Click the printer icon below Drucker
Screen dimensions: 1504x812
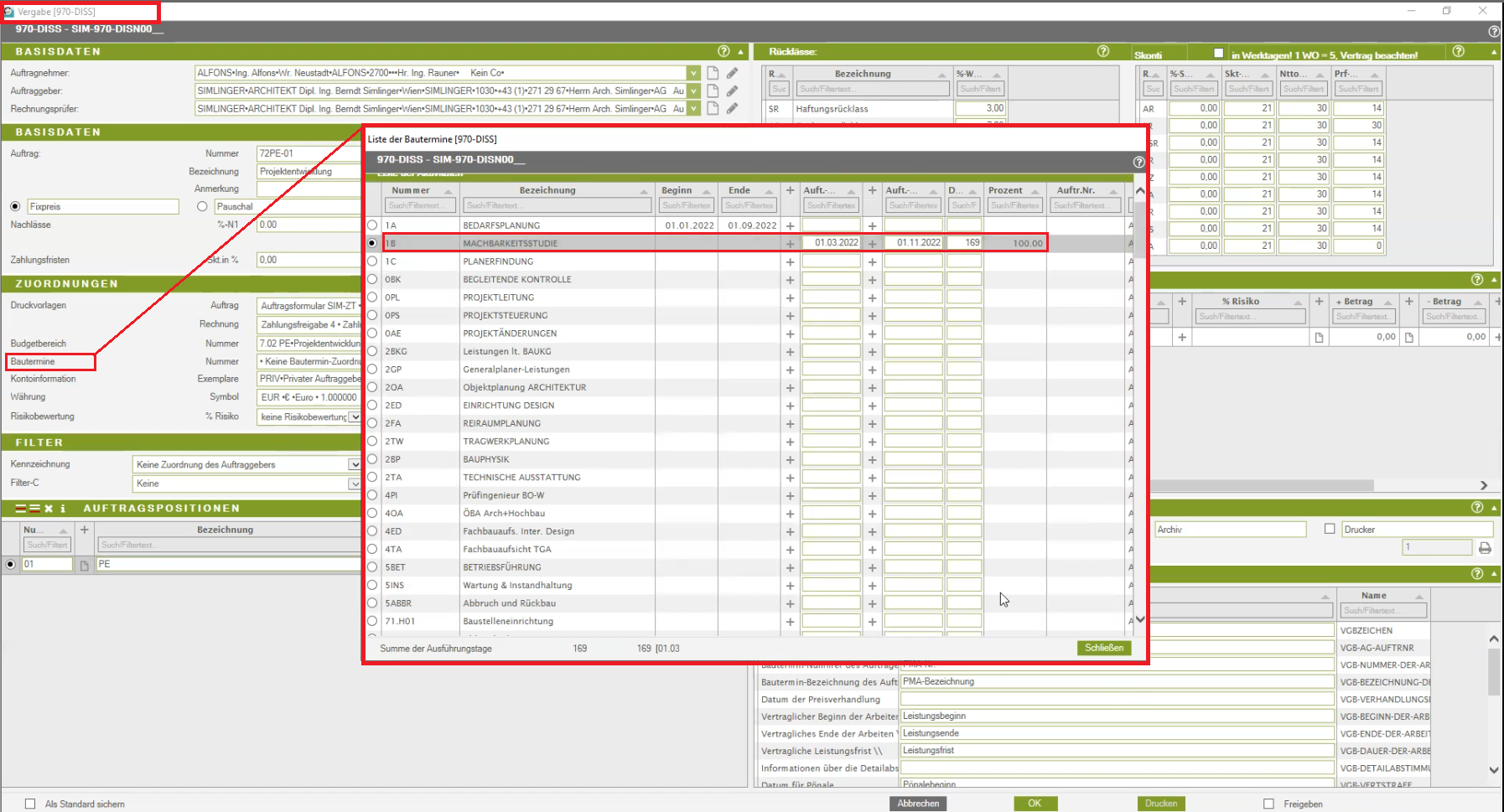pyautogui.click(x=1485, y=547)
